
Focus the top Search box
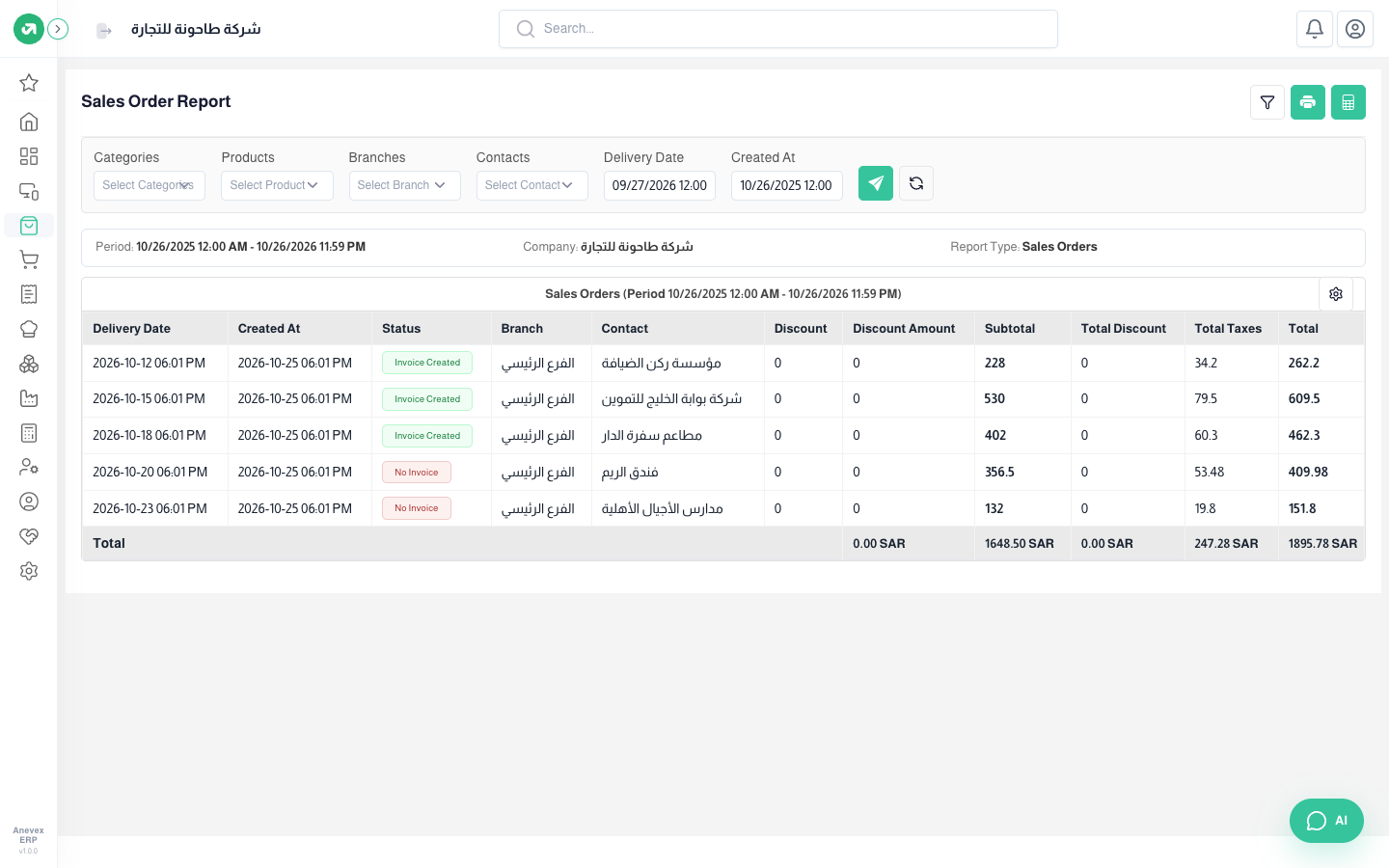pyautogui.click(x=778, y=29)
